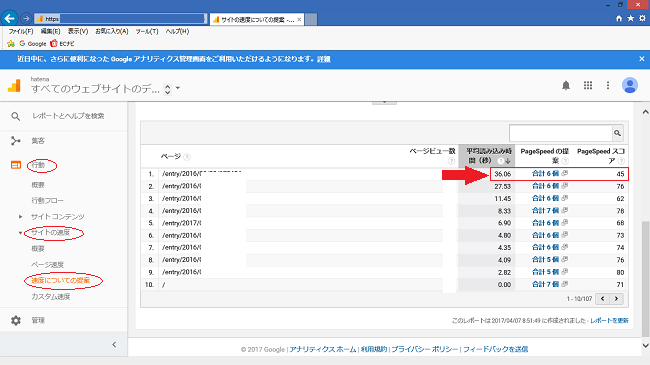Click help icon next to ページ header
Screen dimensions: 650x365
pyautogui.click(x=187, y=157)
